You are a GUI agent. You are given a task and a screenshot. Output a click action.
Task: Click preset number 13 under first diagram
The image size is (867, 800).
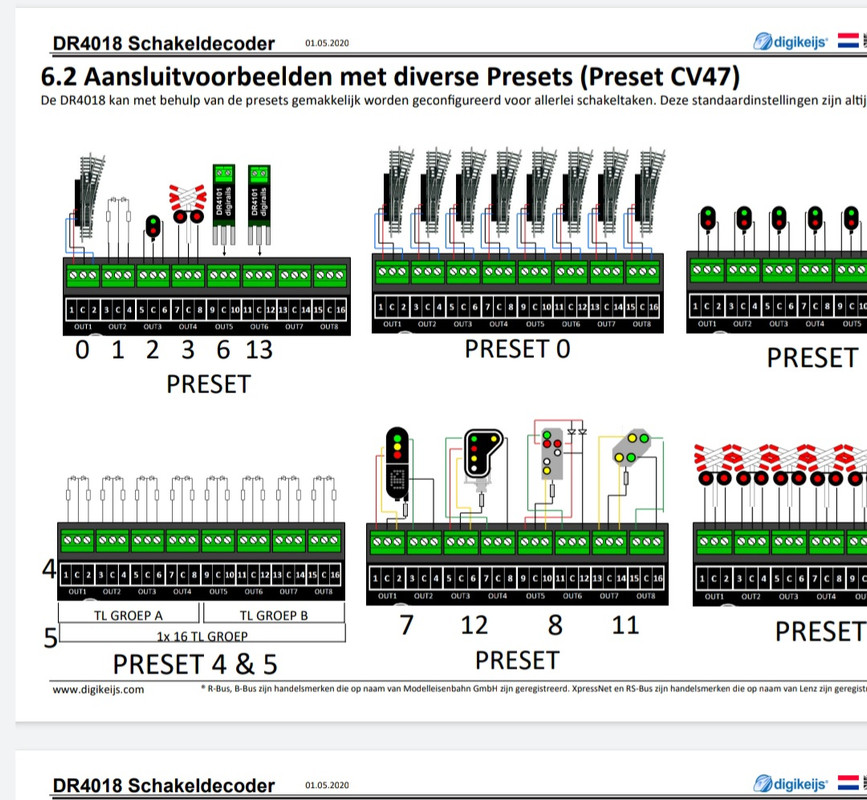(259, 350)
